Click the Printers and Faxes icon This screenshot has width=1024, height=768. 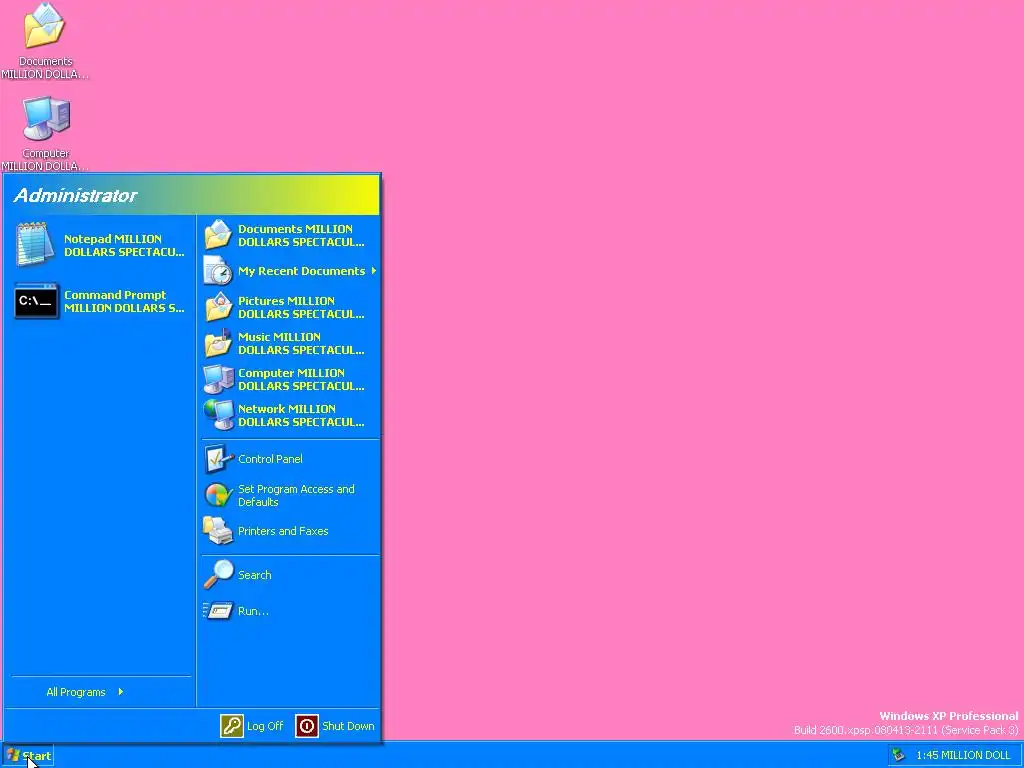coord(218,531)
